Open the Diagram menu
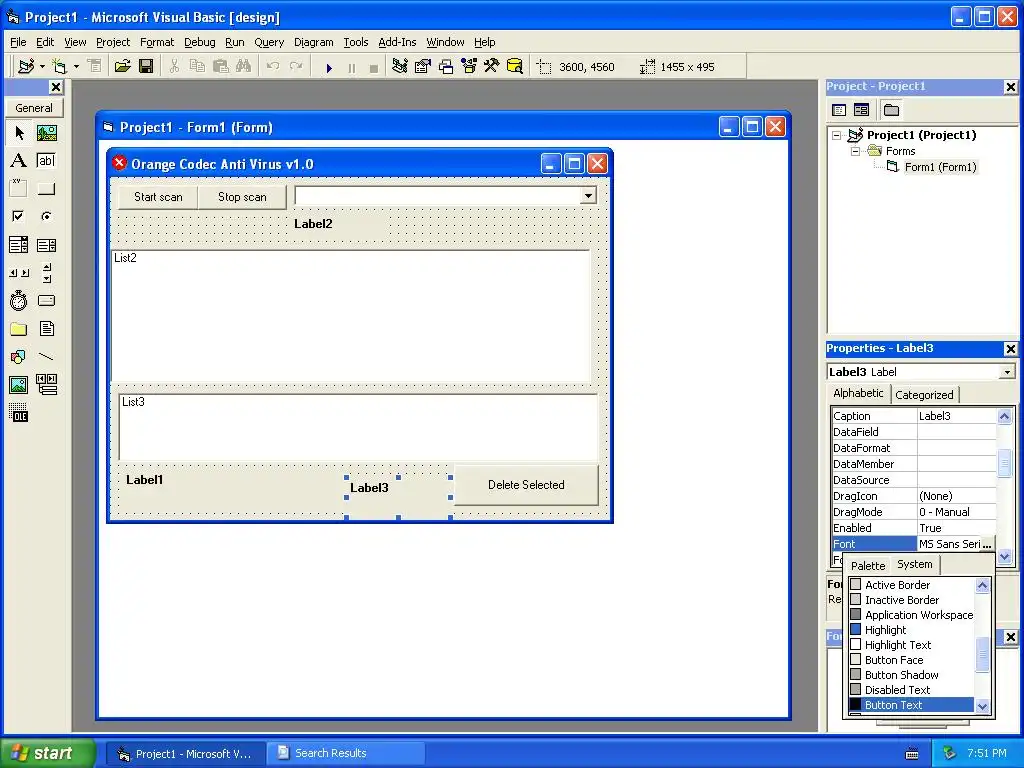 (313, 42)
